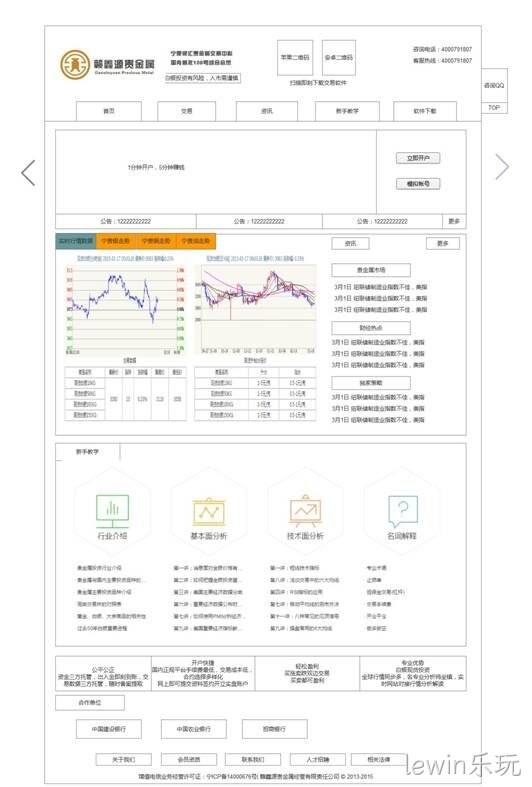Select the first orange trend tab
The height and width of the screenshot is (787, 532).
pyautogui.click(x=116, y=241)
